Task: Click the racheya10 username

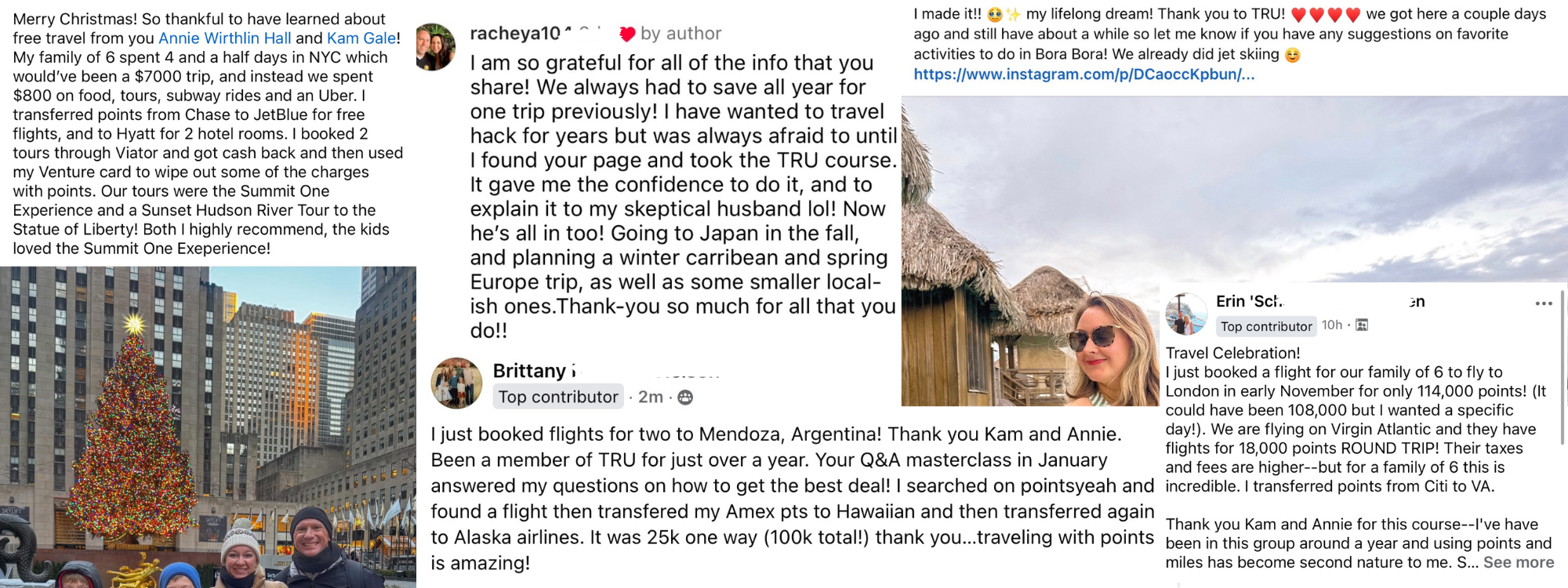Action: click(516, 34)
